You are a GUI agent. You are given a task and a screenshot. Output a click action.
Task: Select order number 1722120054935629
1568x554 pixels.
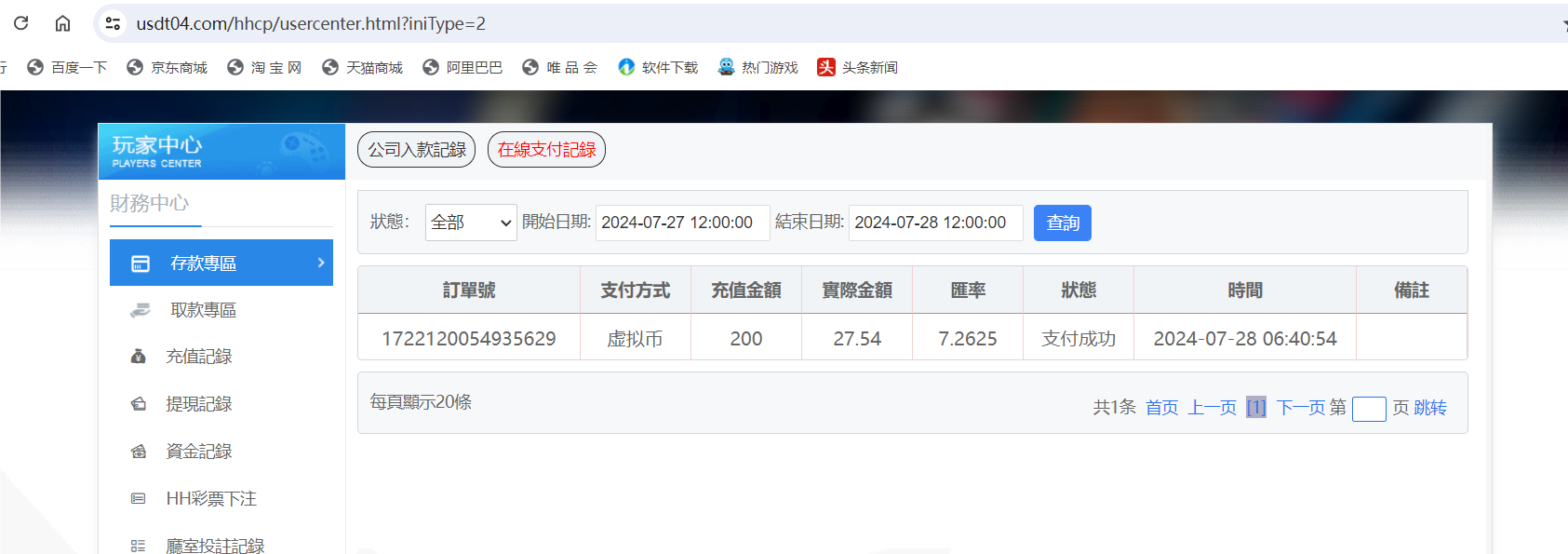click(469, 338)
